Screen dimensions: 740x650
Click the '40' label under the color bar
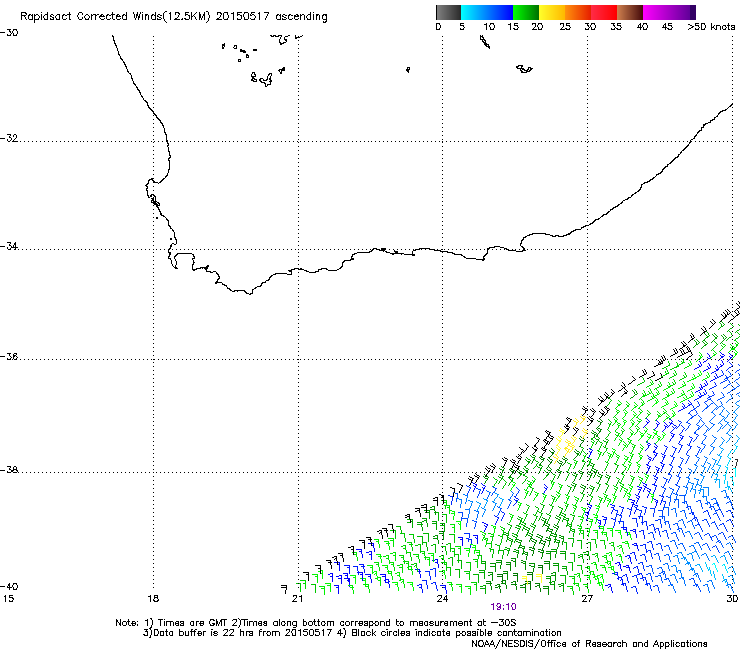click(x=642, y=27)
